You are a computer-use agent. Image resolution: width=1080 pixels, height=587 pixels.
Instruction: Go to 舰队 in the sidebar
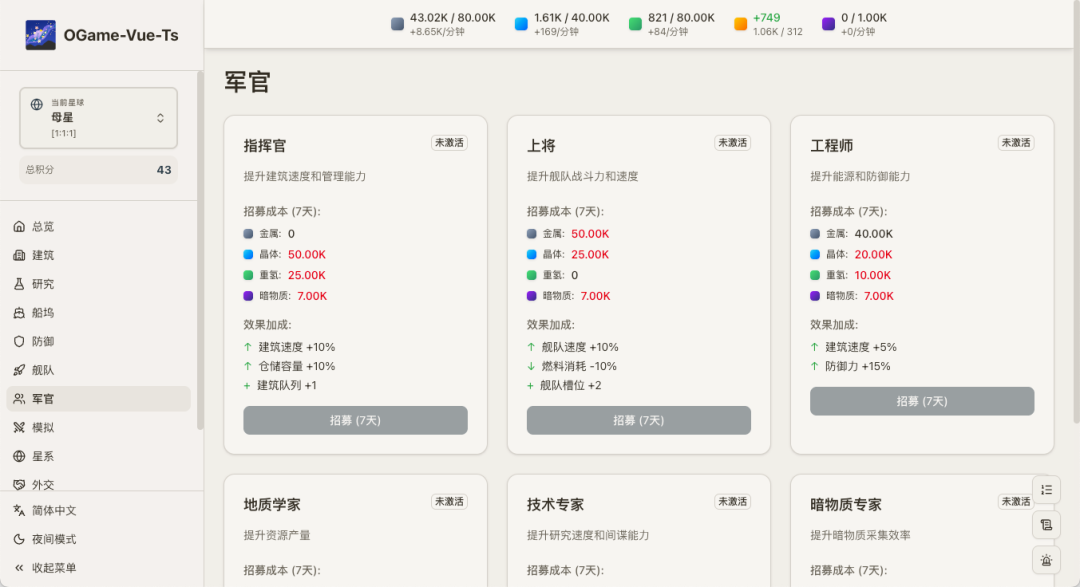point(43,370)
